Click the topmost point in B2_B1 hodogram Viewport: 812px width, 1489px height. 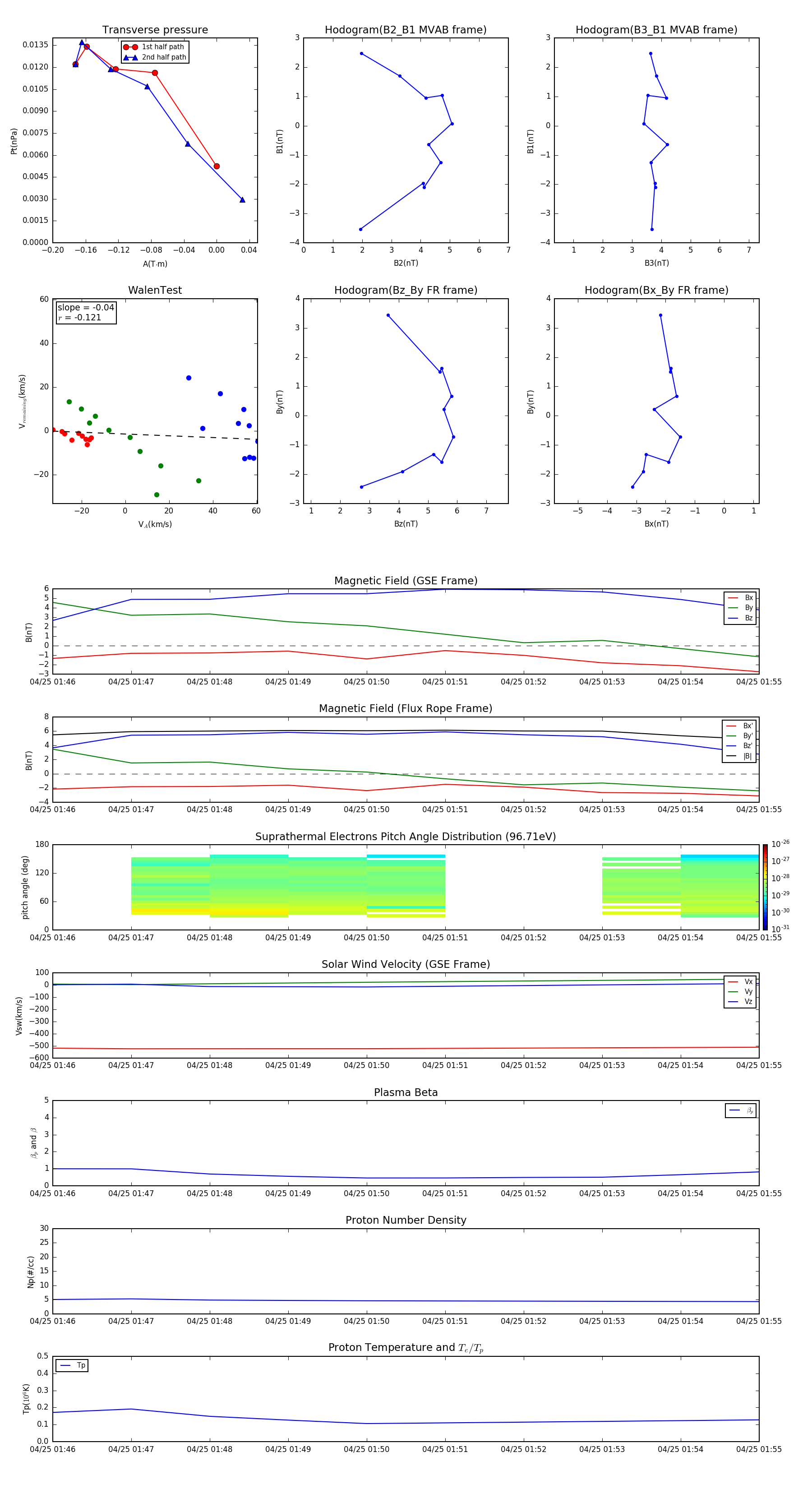(362, 54)
